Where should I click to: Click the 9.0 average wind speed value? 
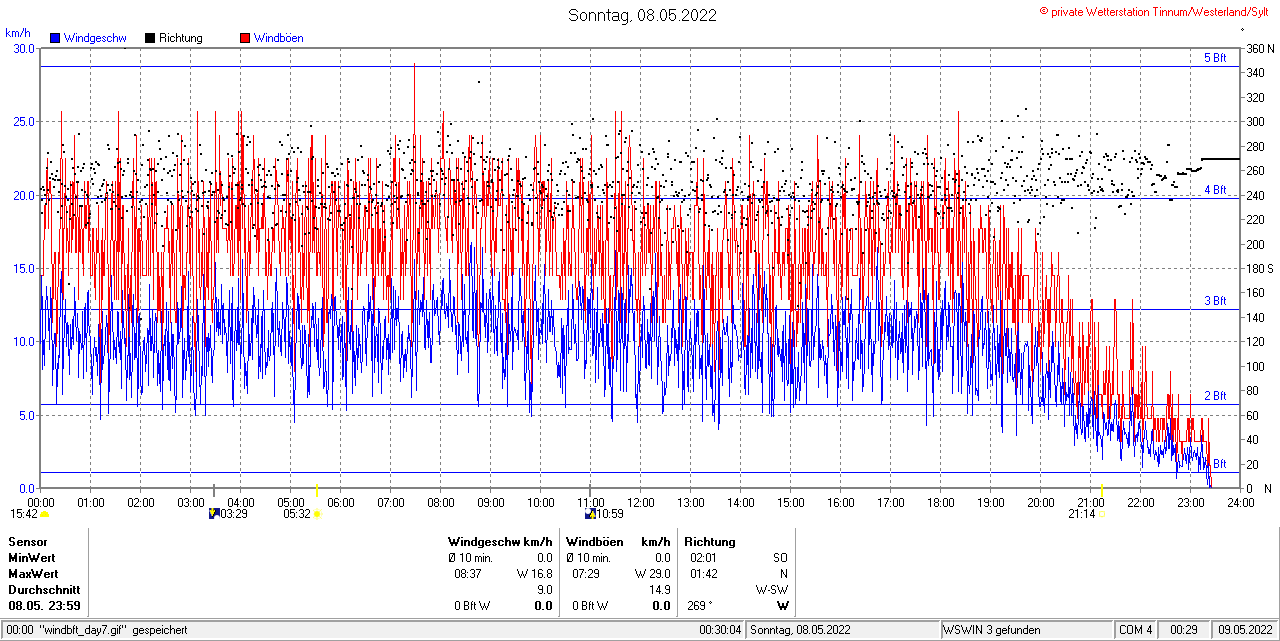(545, 590)
